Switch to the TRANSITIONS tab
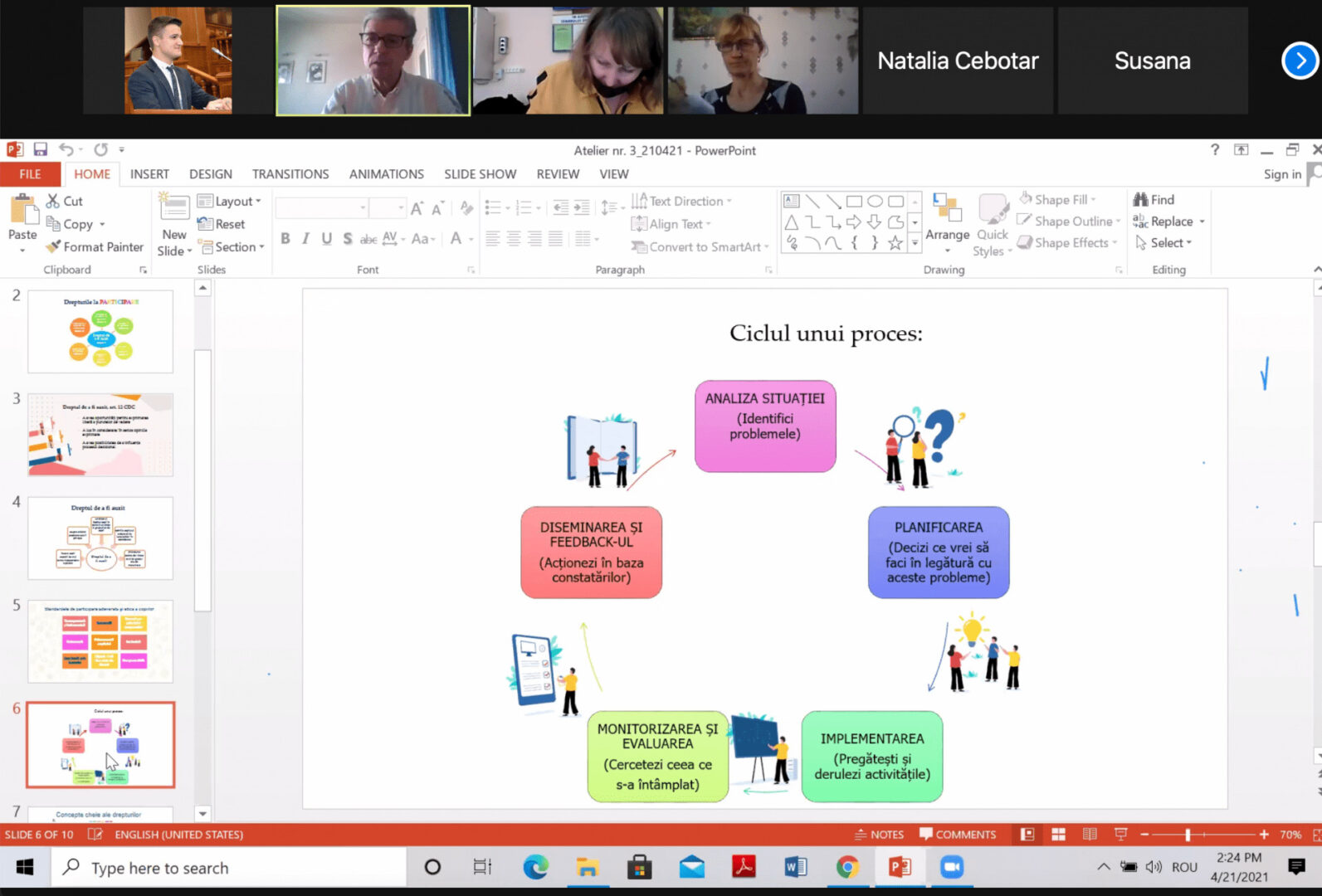 pos(290,174)
